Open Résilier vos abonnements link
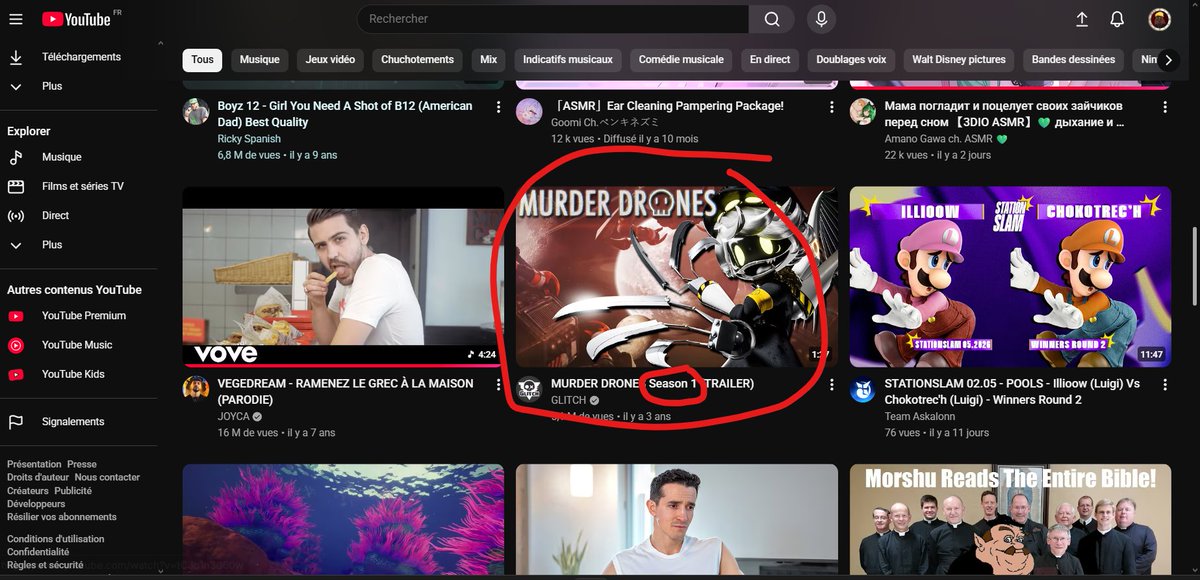The width and height of the screenshot is (1200, 580). (62, 517)
